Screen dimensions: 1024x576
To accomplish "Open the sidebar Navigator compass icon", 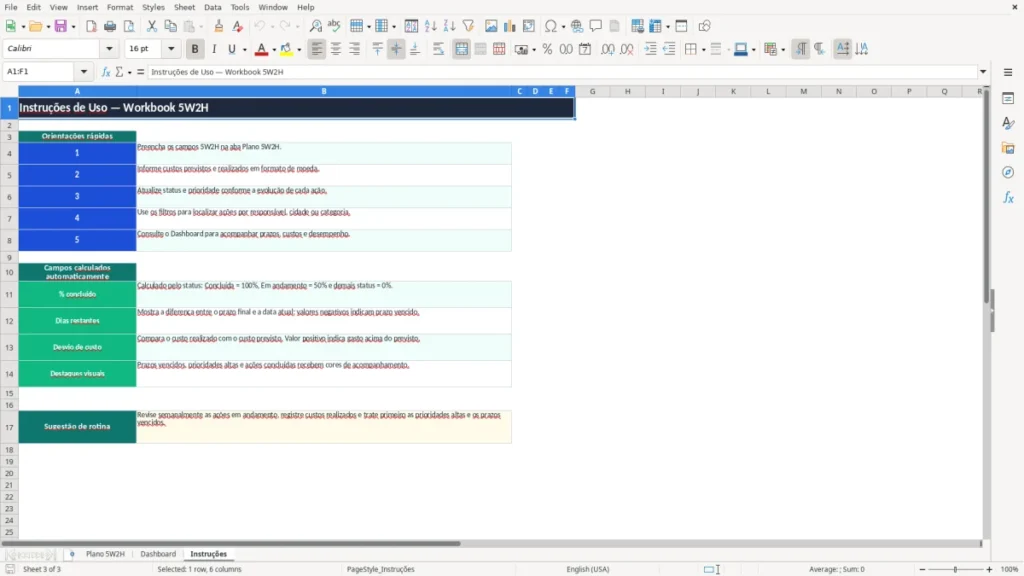I will tap(1008, 172).
